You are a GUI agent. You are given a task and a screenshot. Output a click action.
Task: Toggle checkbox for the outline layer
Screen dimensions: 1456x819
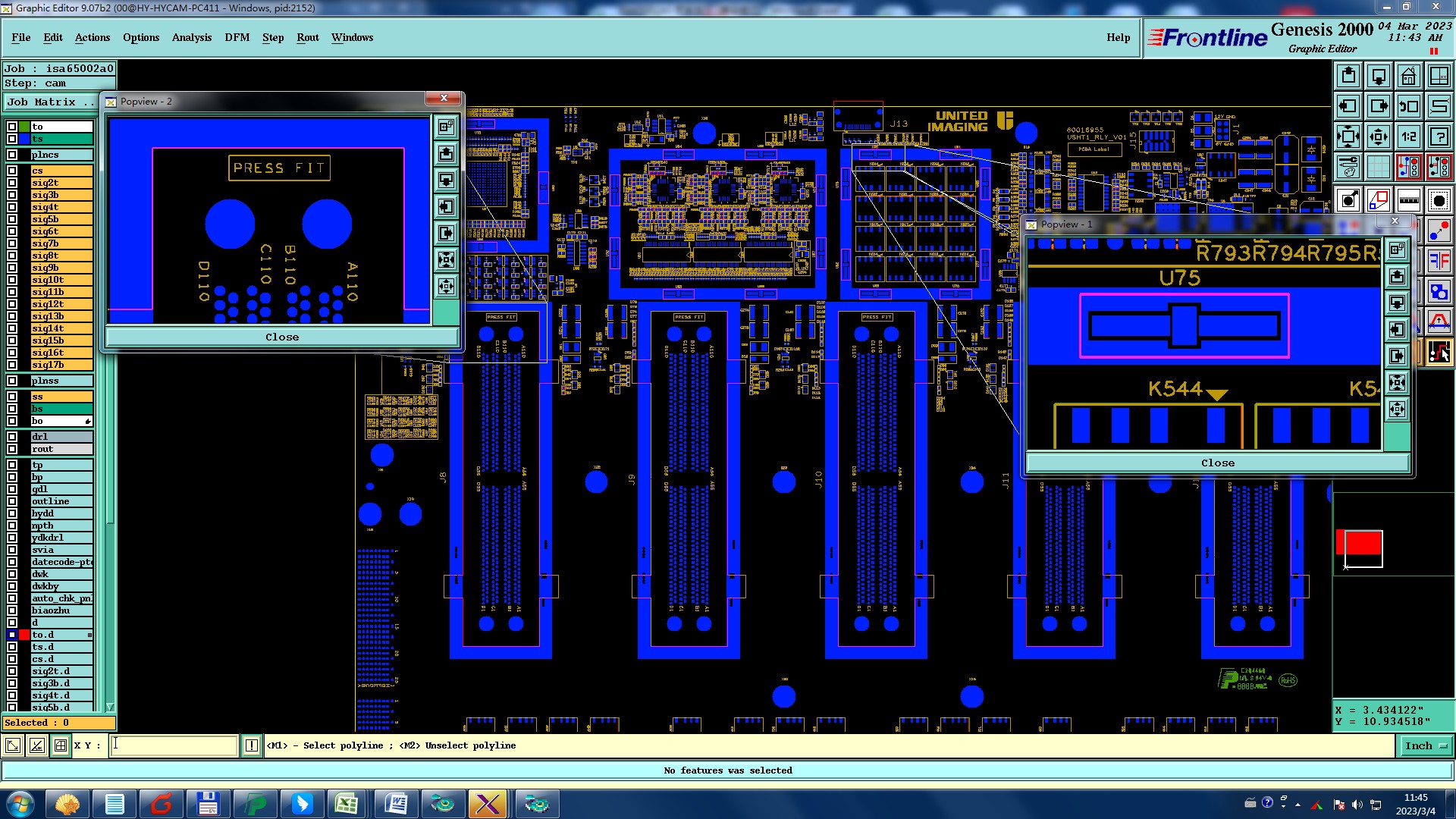12,501
